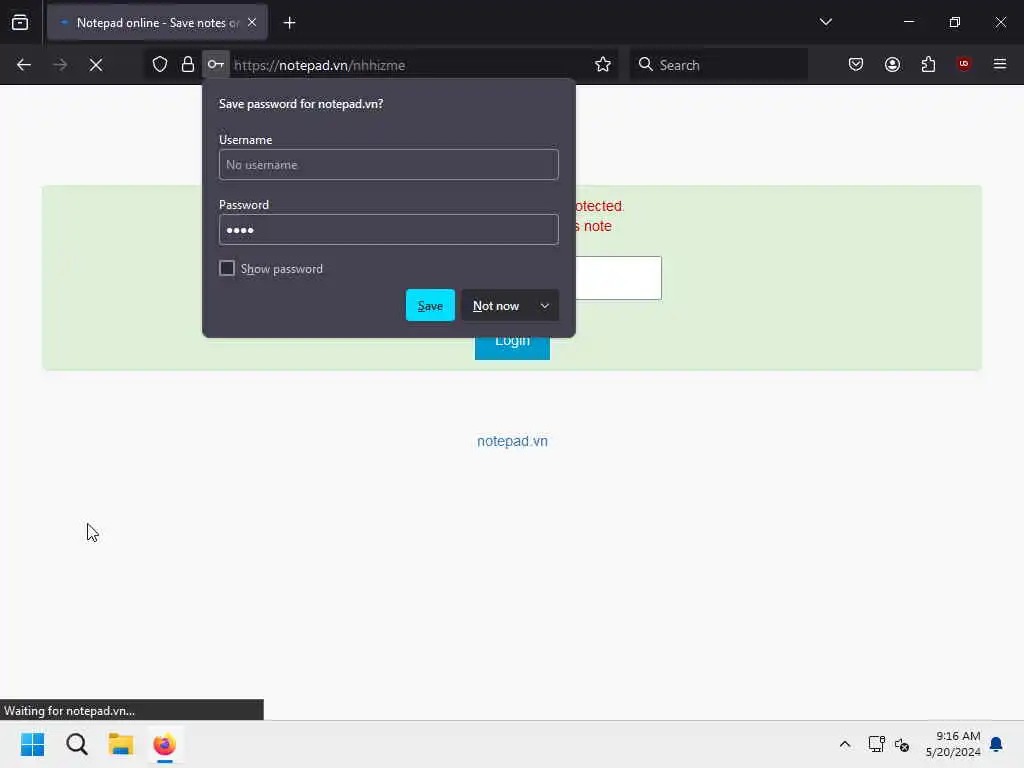Click the password key icon in address bar

coord(216,64)
